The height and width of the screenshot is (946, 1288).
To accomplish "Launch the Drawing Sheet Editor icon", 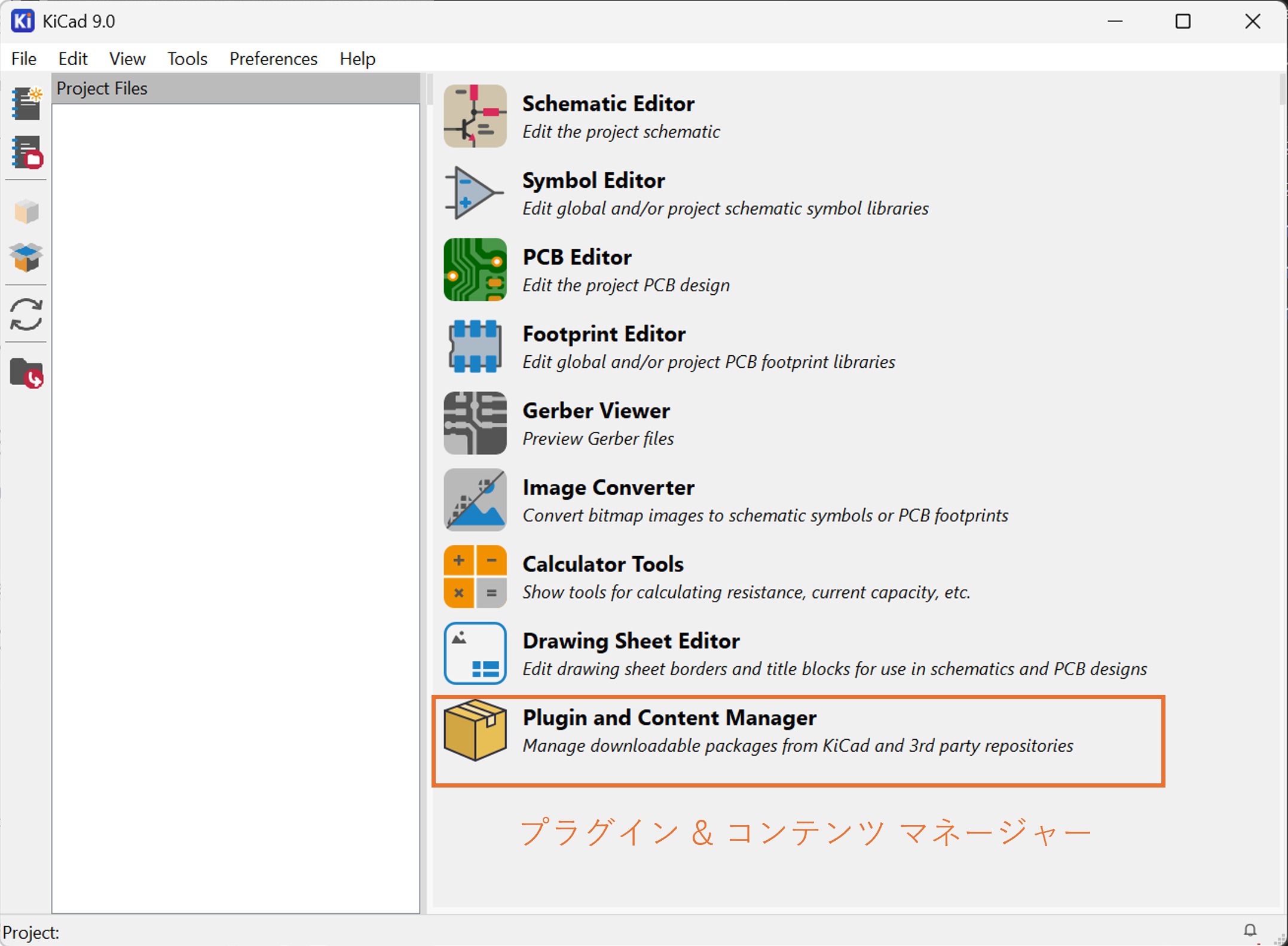I will click(x=475, y=653).
